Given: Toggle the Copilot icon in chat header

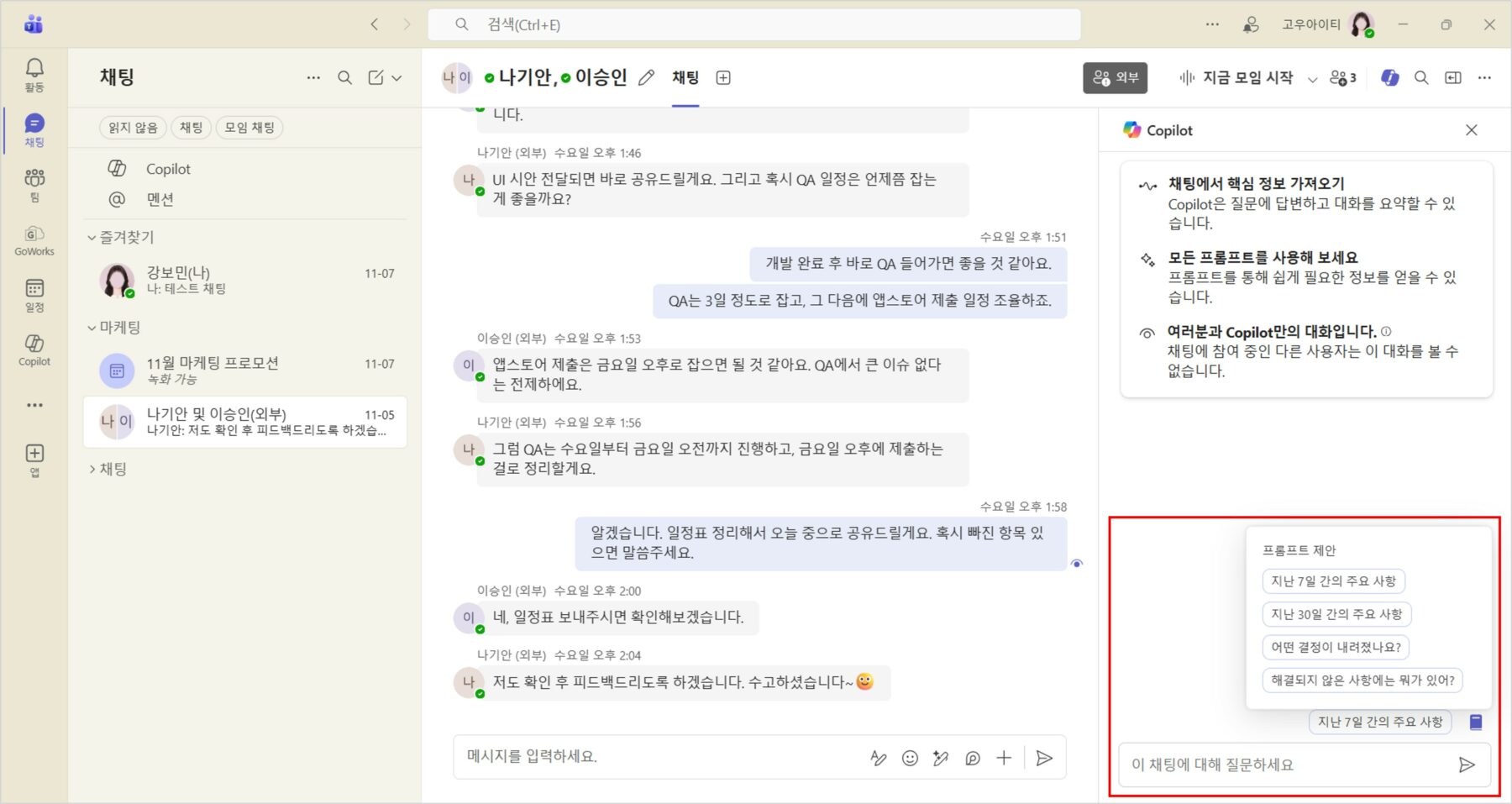Looking at the screenshot, I should point(1390,77).
